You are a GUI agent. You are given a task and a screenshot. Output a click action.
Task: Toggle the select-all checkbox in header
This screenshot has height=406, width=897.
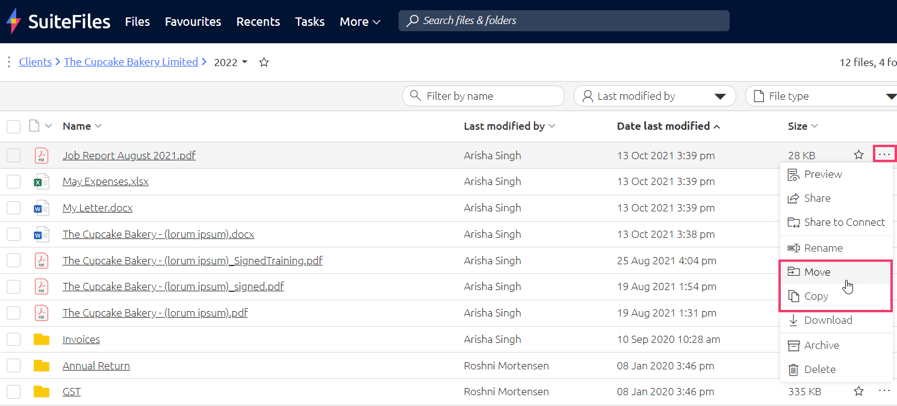point(13,126)
